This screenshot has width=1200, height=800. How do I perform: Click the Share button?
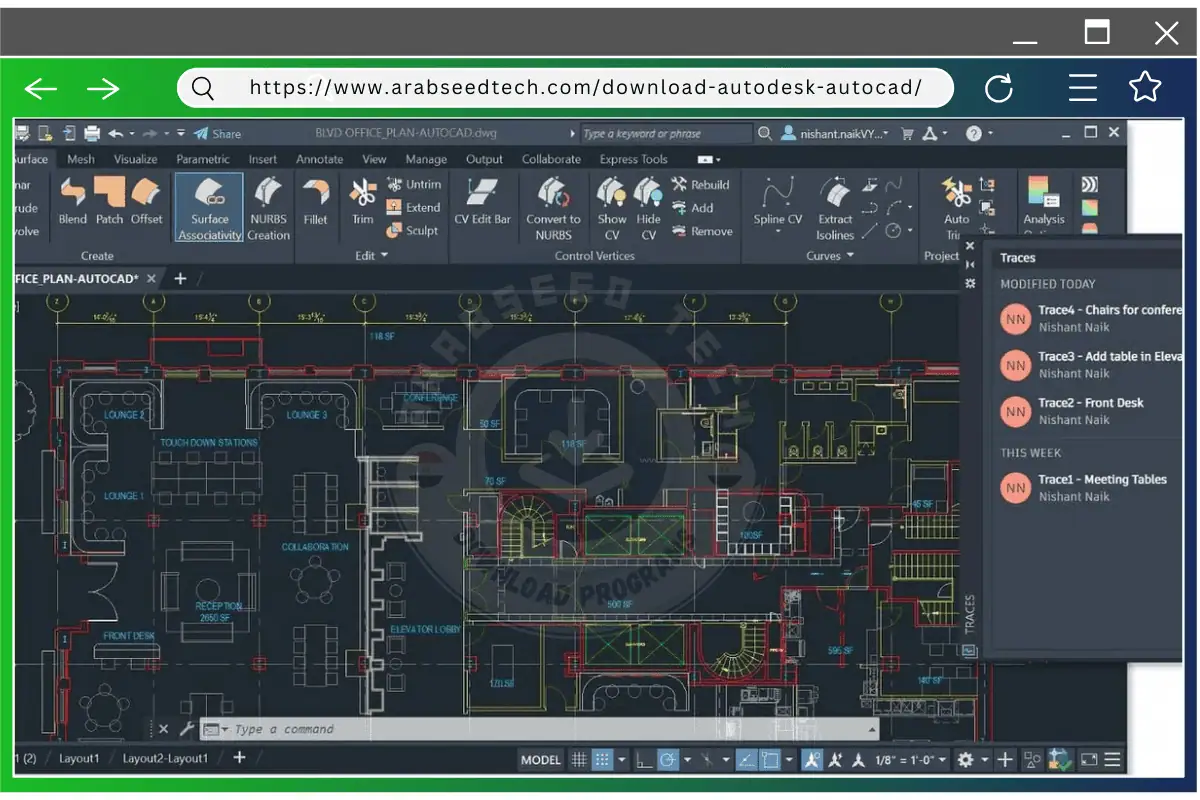tap(218, 132)
